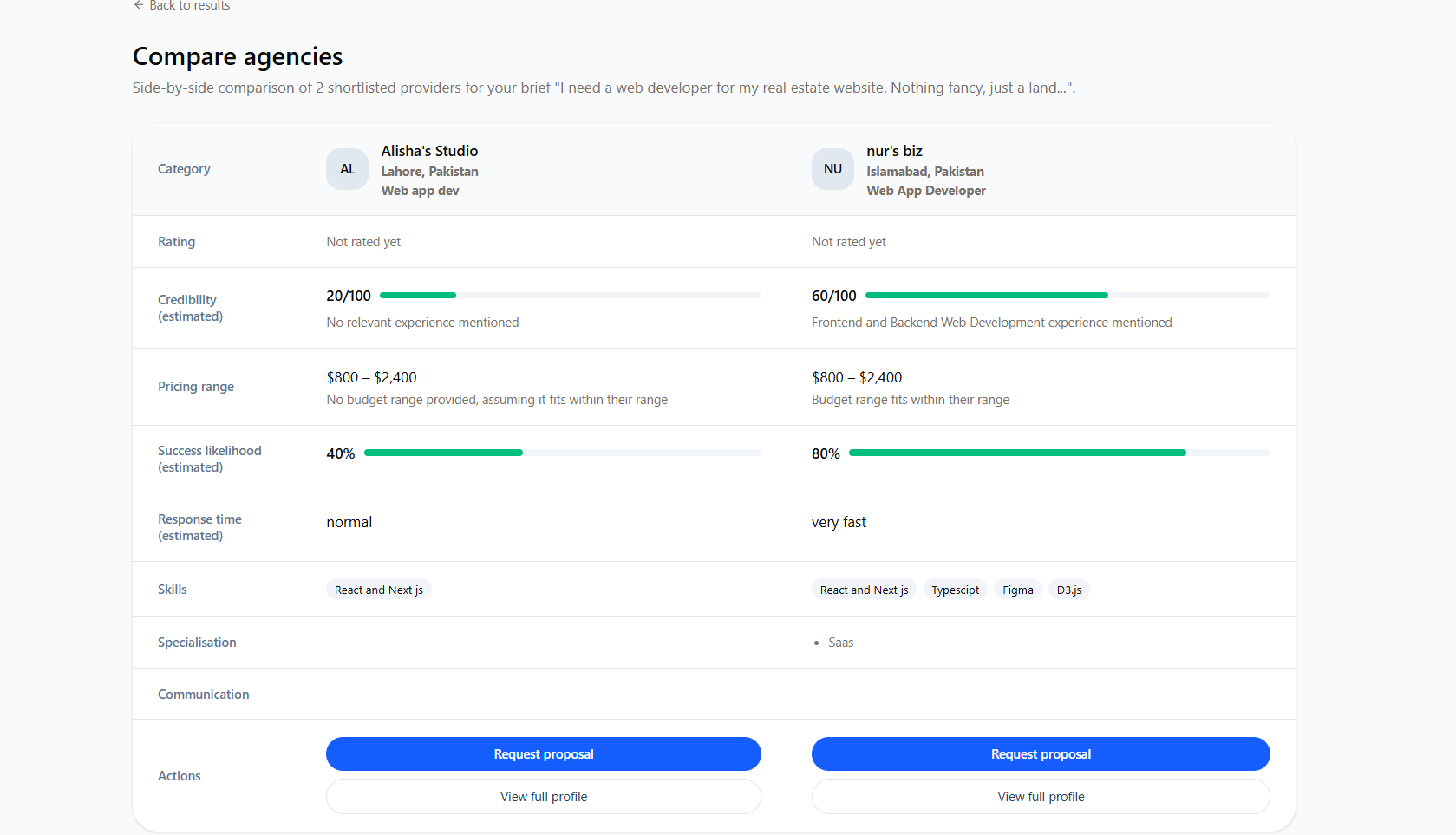This screenshot has height=835, width=1456.
Task: Select the D3.js skill tag
Action: [x=1068, y=590]
